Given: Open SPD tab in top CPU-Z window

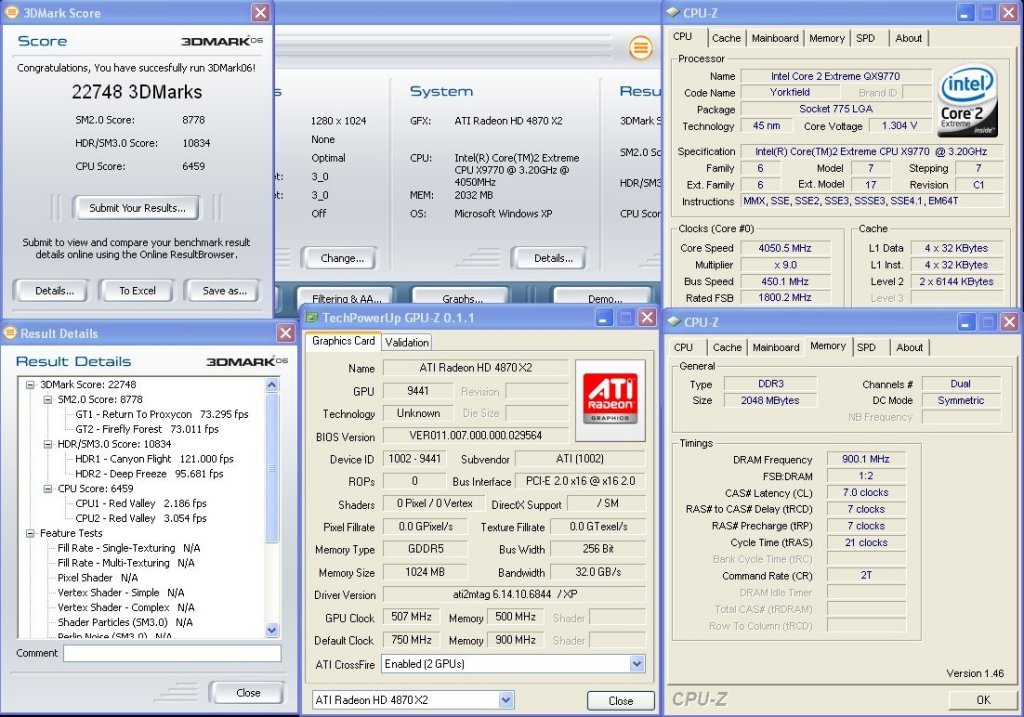Looking at the screenshot, I should coord(865,38).
